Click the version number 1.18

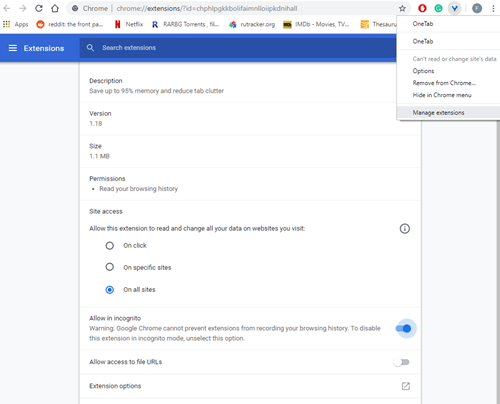pos(96,124)
